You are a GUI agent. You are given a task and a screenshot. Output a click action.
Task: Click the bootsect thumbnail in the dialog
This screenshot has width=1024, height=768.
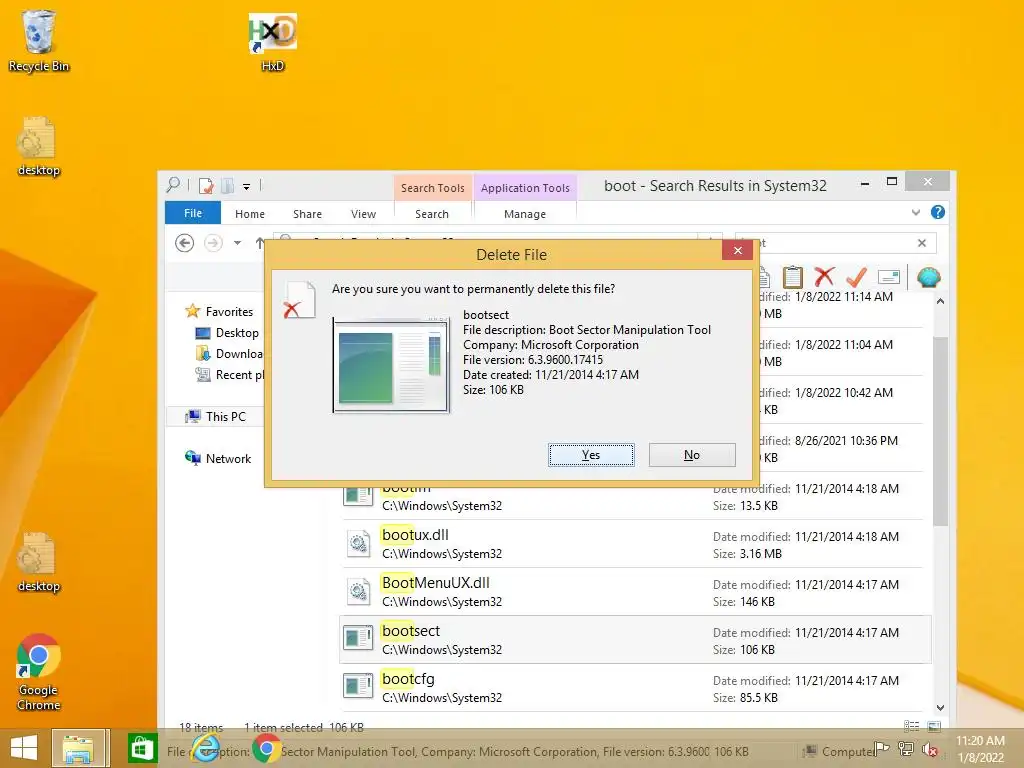point(391,365)
